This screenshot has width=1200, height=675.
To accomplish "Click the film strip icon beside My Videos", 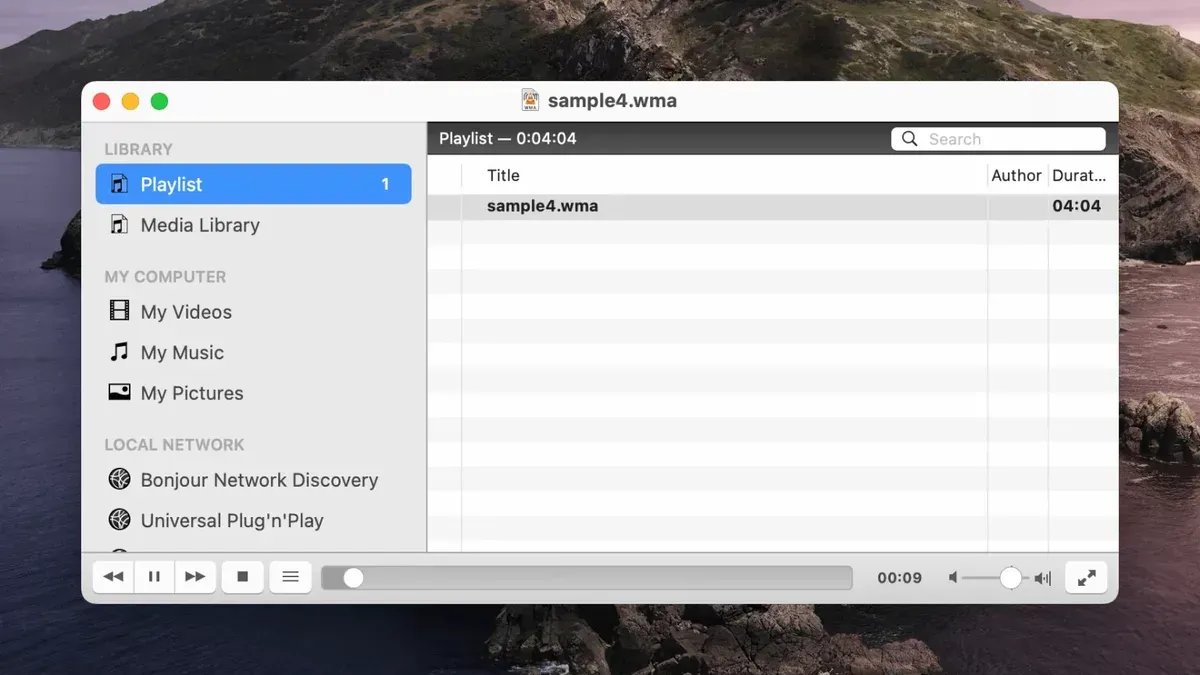I will tap(119, 311).
